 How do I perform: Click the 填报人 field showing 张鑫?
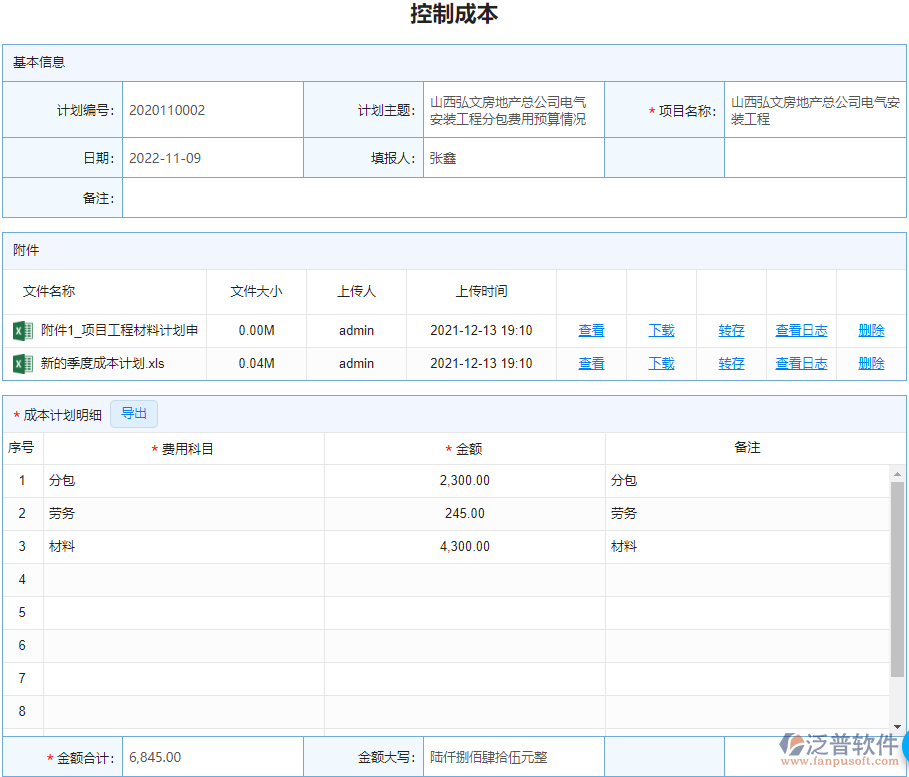point(513,157)
